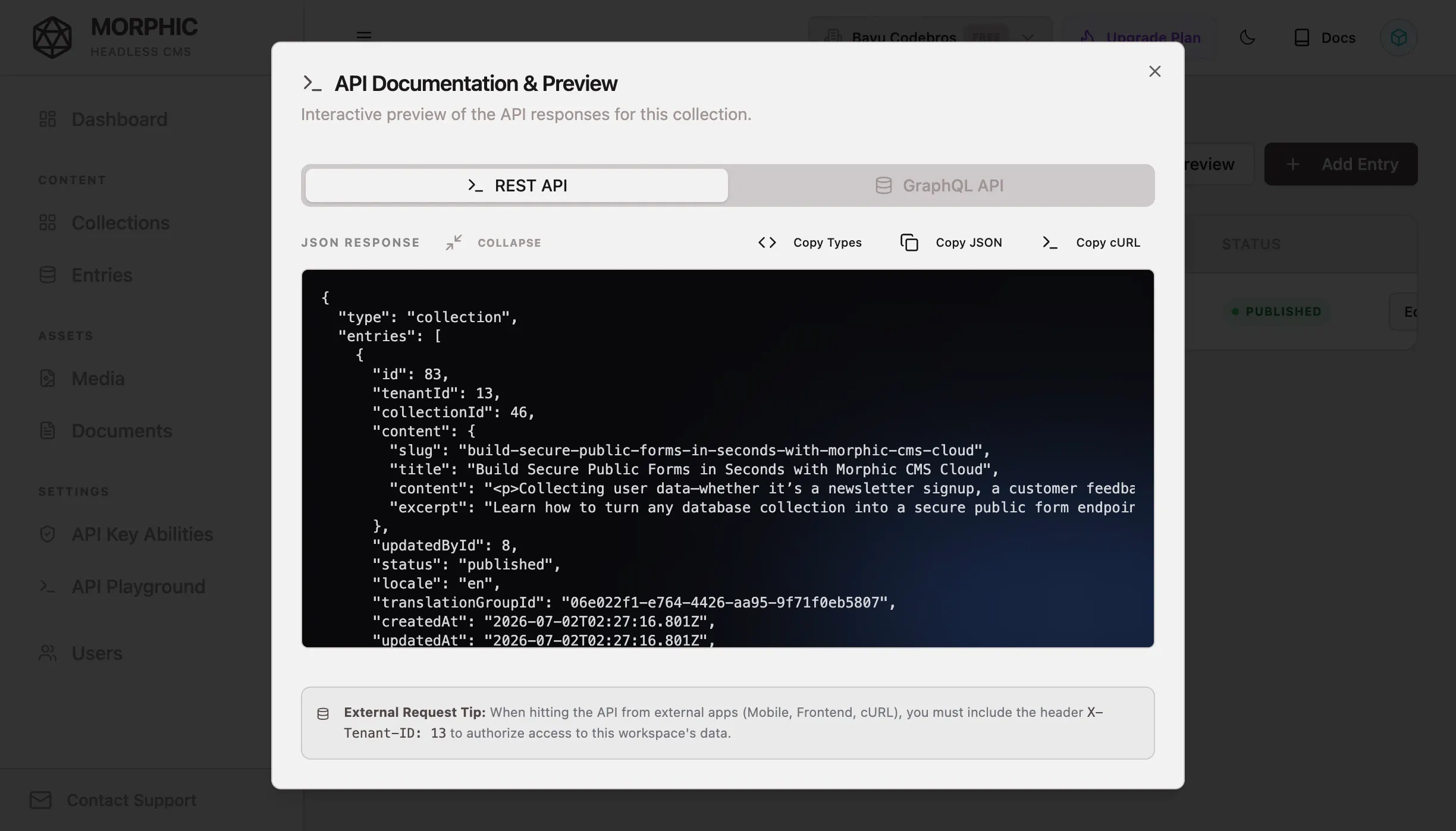This screenshot has height=831, width=1456.
Task: Click the "locale": "en" line
Action: pos(436,583)
